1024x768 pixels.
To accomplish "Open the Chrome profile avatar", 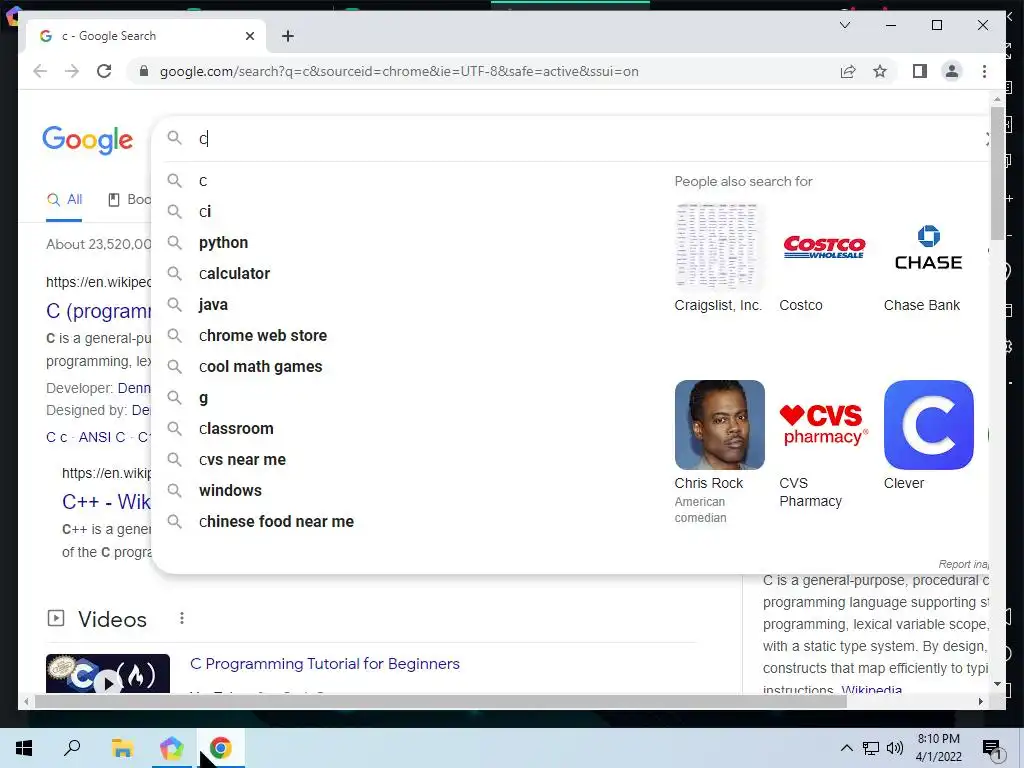I will tap(952, 71).
